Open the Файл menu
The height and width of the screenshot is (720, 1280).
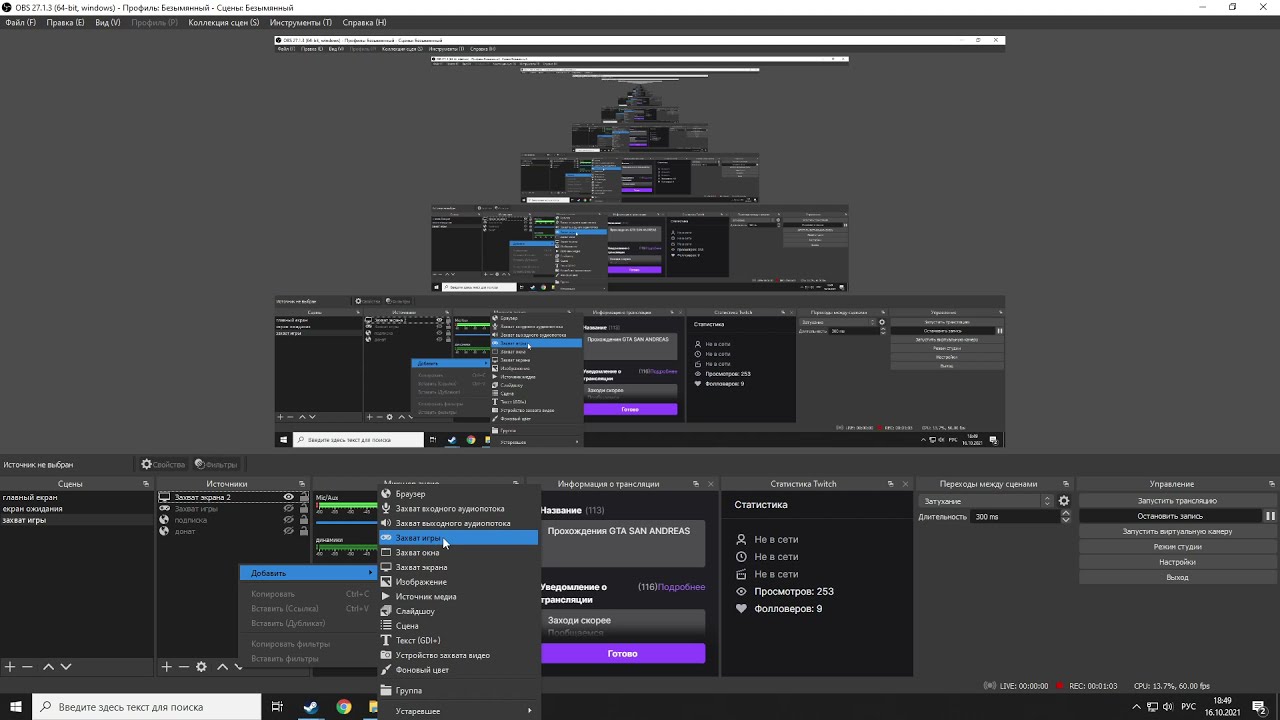[20, 22]
